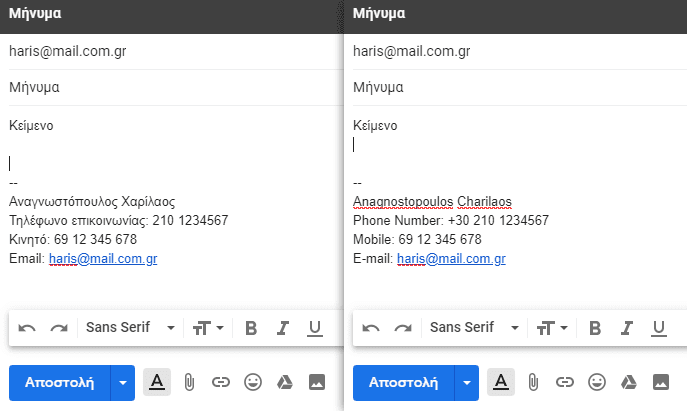Toggle formatting options in left window
This screenshot has height=411, width=687.
click(x=157, y=383)
